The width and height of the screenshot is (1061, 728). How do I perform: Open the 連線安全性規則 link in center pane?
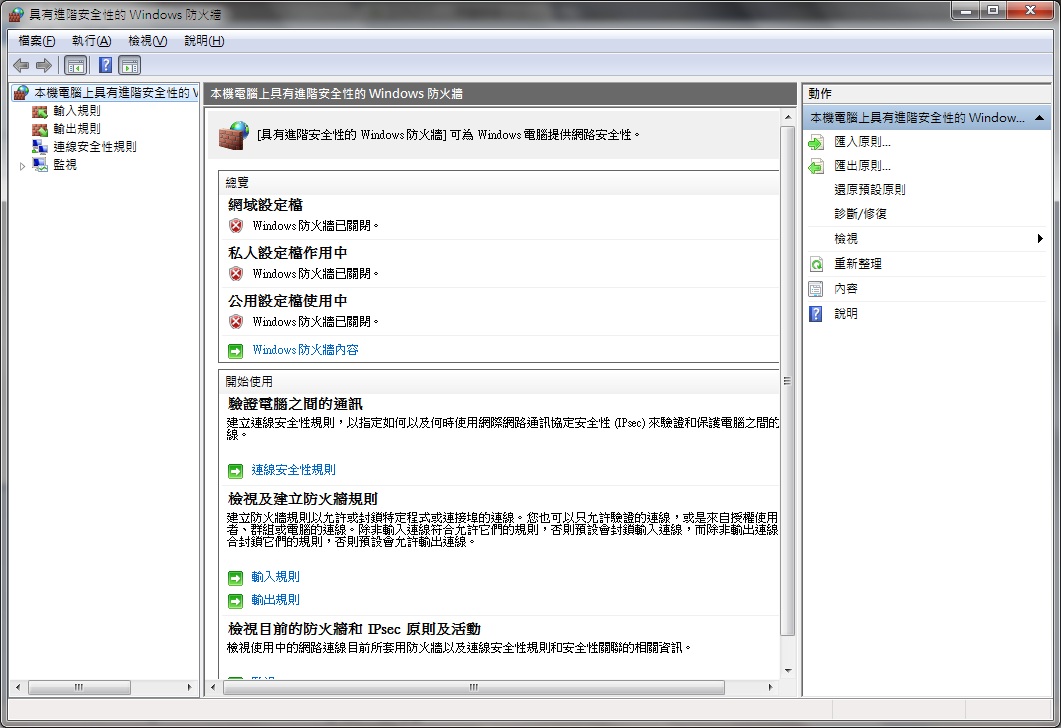(294, 470)
